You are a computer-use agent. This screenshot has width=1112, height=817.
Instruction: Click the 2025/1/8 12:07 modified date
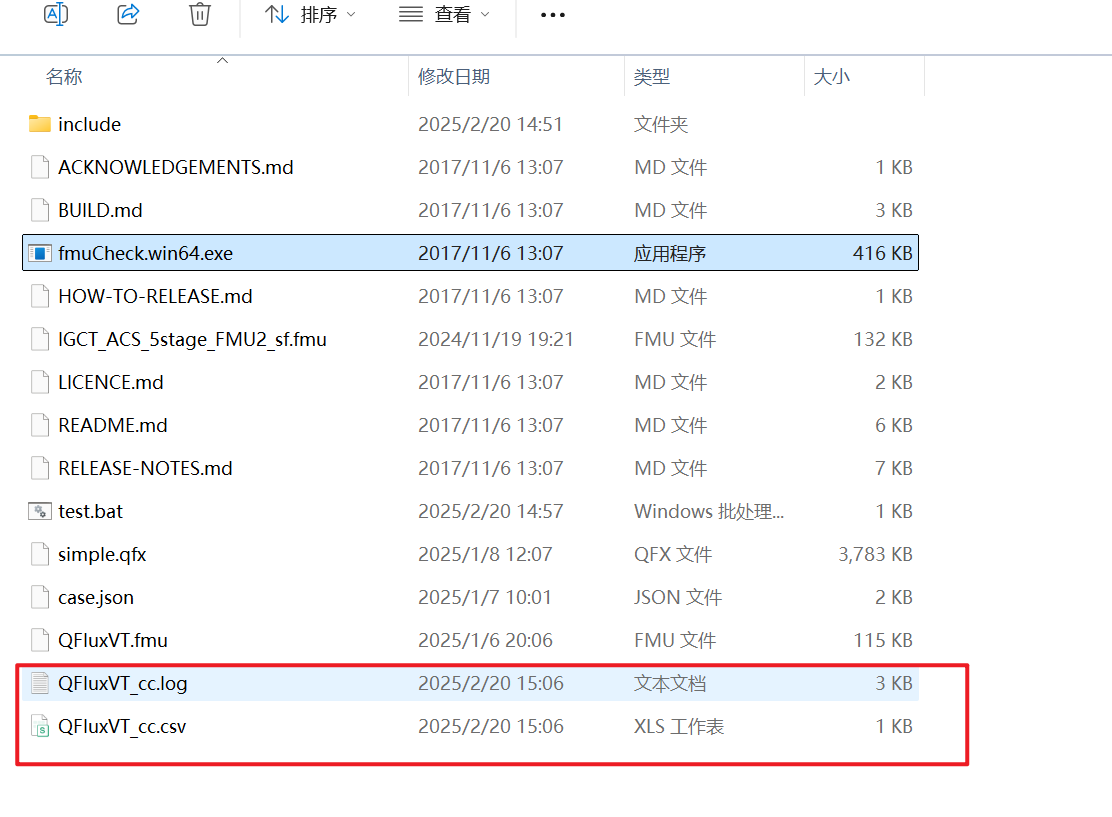[485, 555]
